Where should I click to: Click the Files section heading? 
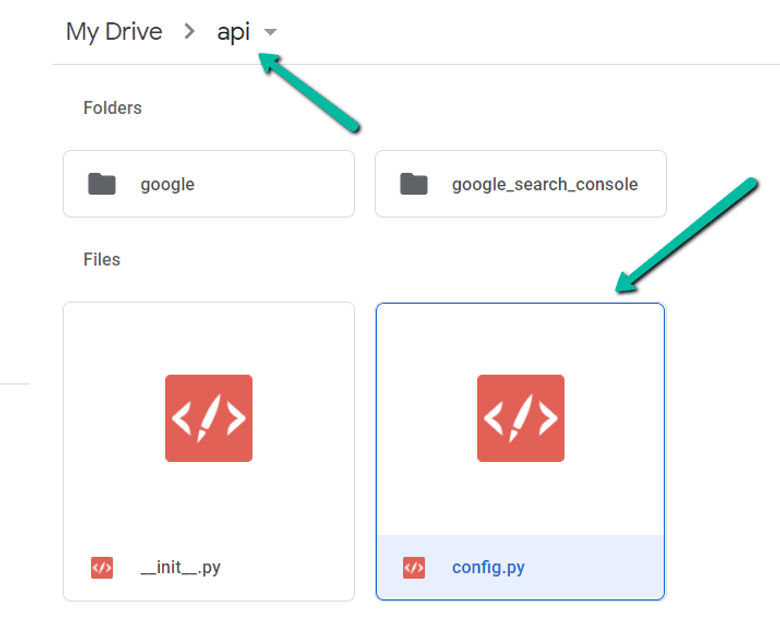coord(101,260)
